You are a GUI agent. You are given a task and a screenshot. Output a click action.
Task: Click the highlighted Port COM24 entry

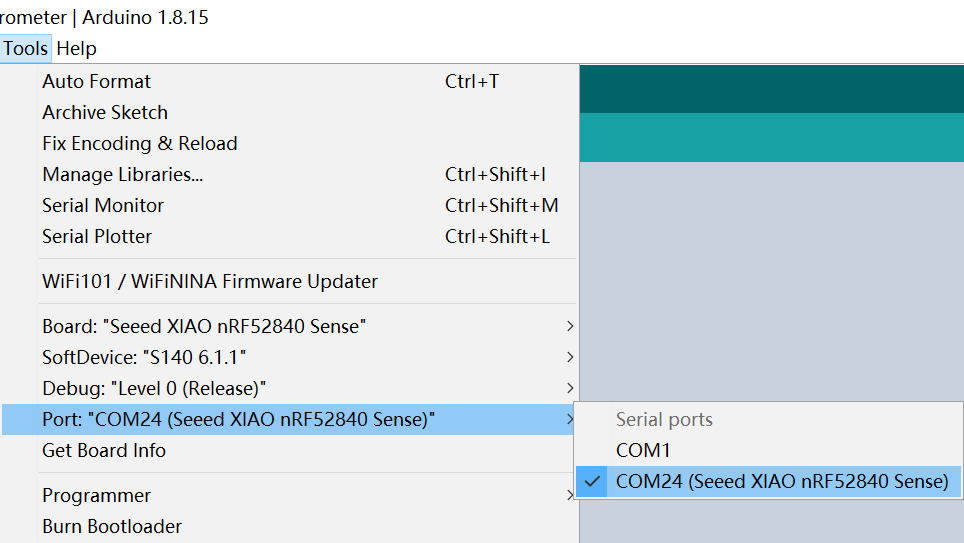tap(289, 419)
